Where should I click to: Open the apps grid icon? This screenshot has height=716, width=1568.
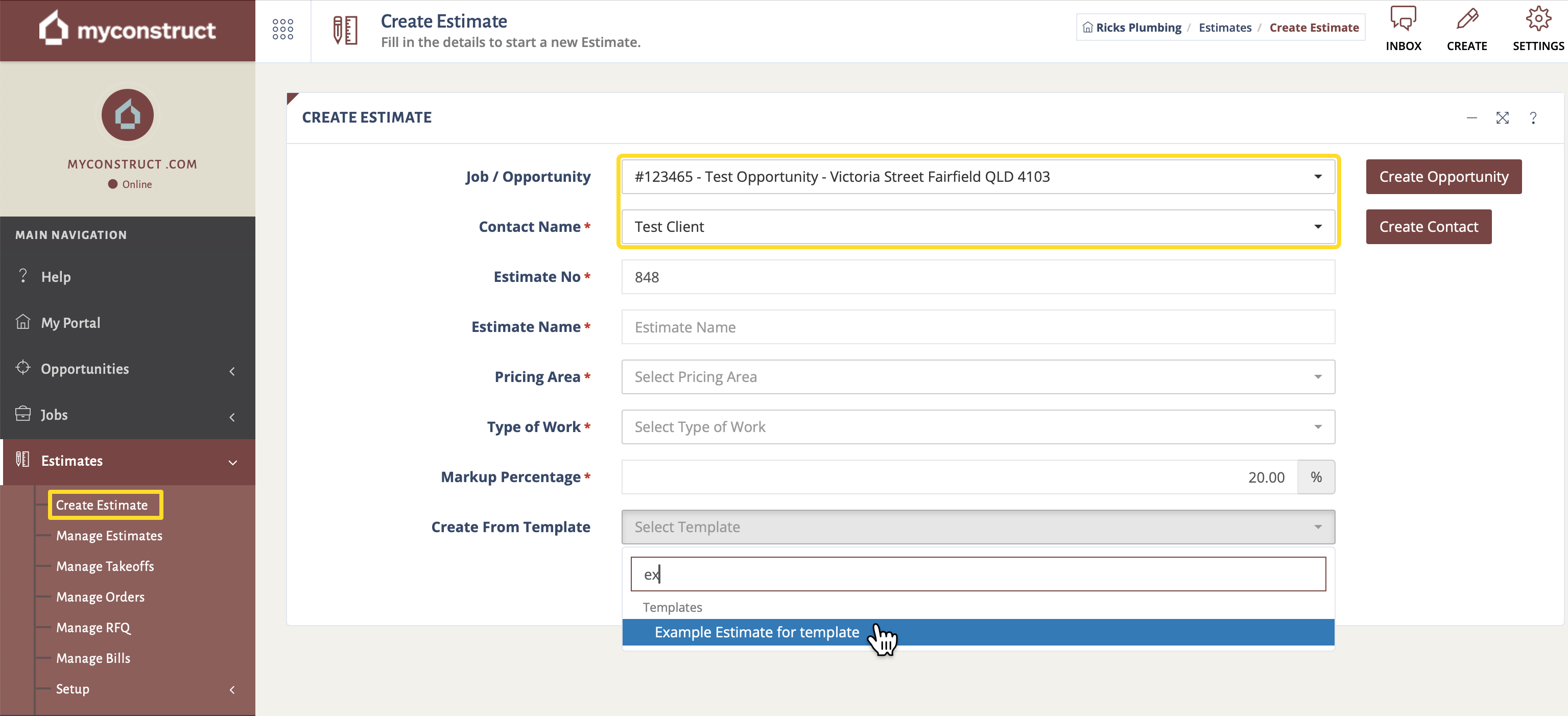click(282, 29)
